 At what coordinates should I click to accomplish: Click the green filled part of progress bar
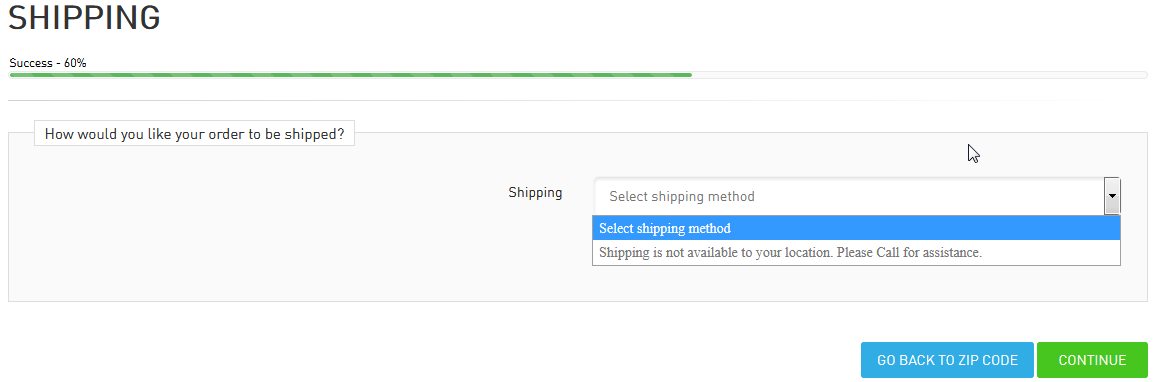(350, 75)
